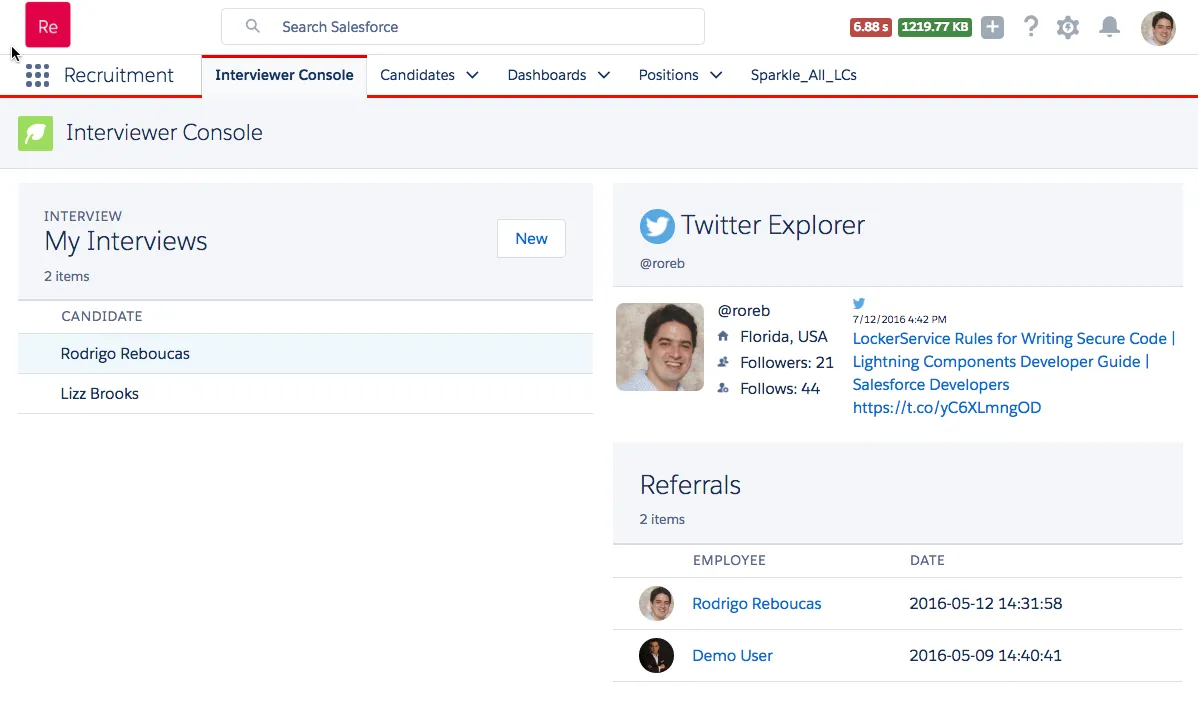Click the small Twitter bird above tweet
The image size is (1198, 704).
(x=859, y=303)
